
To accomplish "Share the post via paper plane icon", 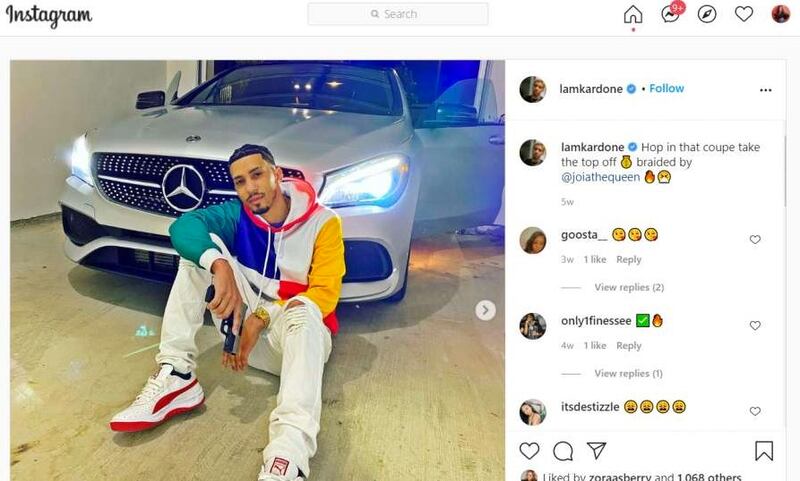I will (x=596, y=450).
